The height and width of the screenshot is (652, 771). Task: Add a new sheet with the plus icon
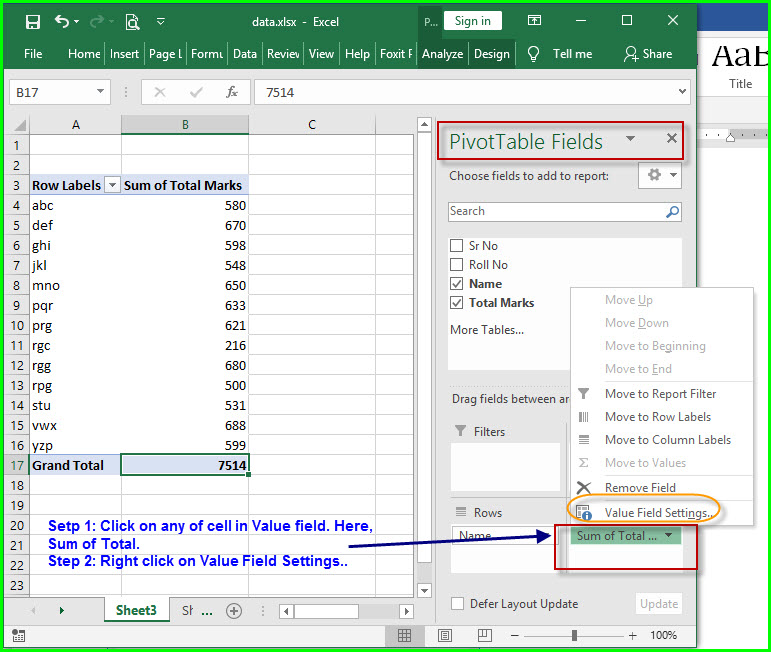[x=234, y=611]
